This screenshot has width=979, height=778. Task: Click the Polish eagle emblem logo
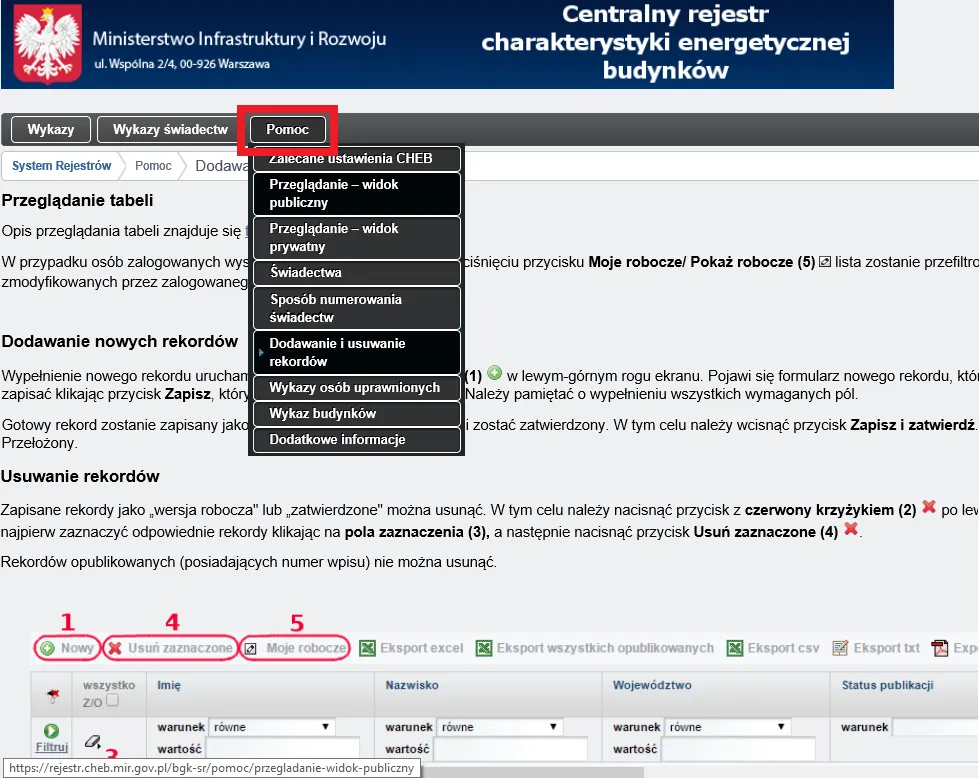click(x=43, y=44)
